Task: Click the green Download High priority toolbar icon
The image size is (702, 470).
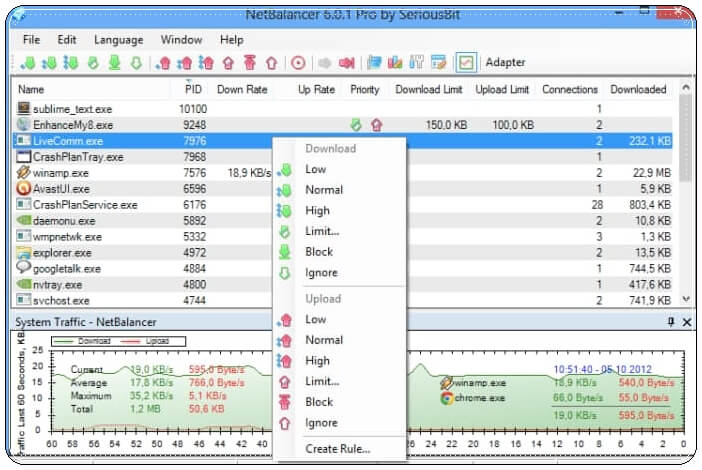Action: [x=70, y=63]
